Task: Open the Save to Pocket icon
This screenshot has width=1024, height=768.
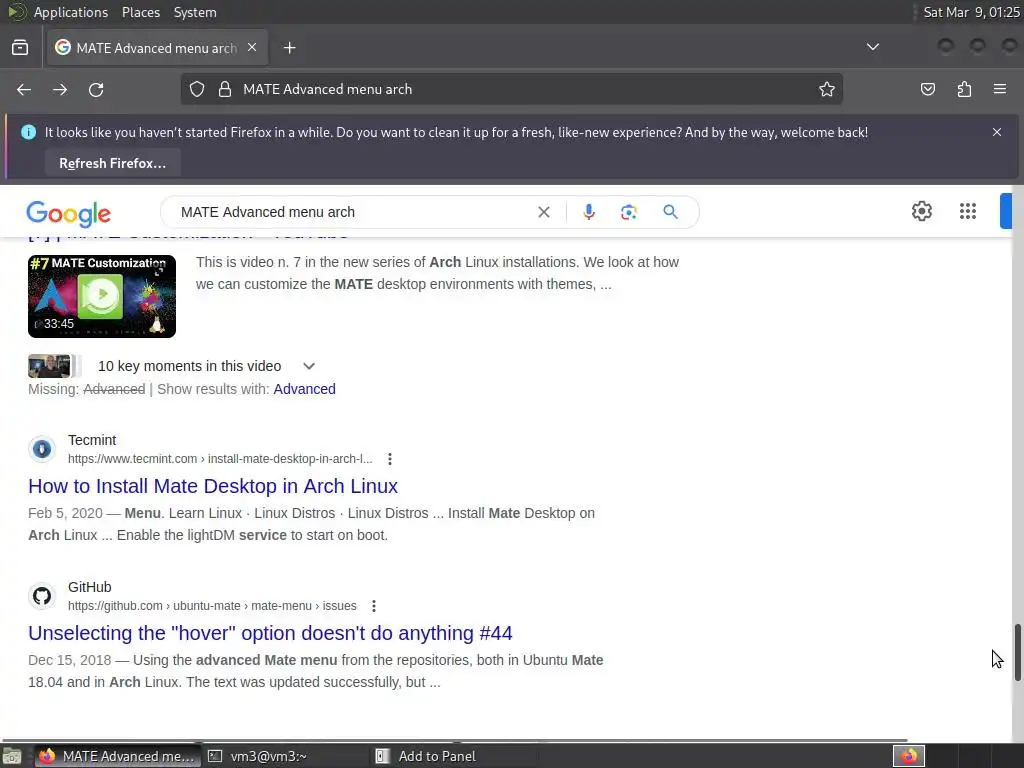Action: tap(928, 89)
